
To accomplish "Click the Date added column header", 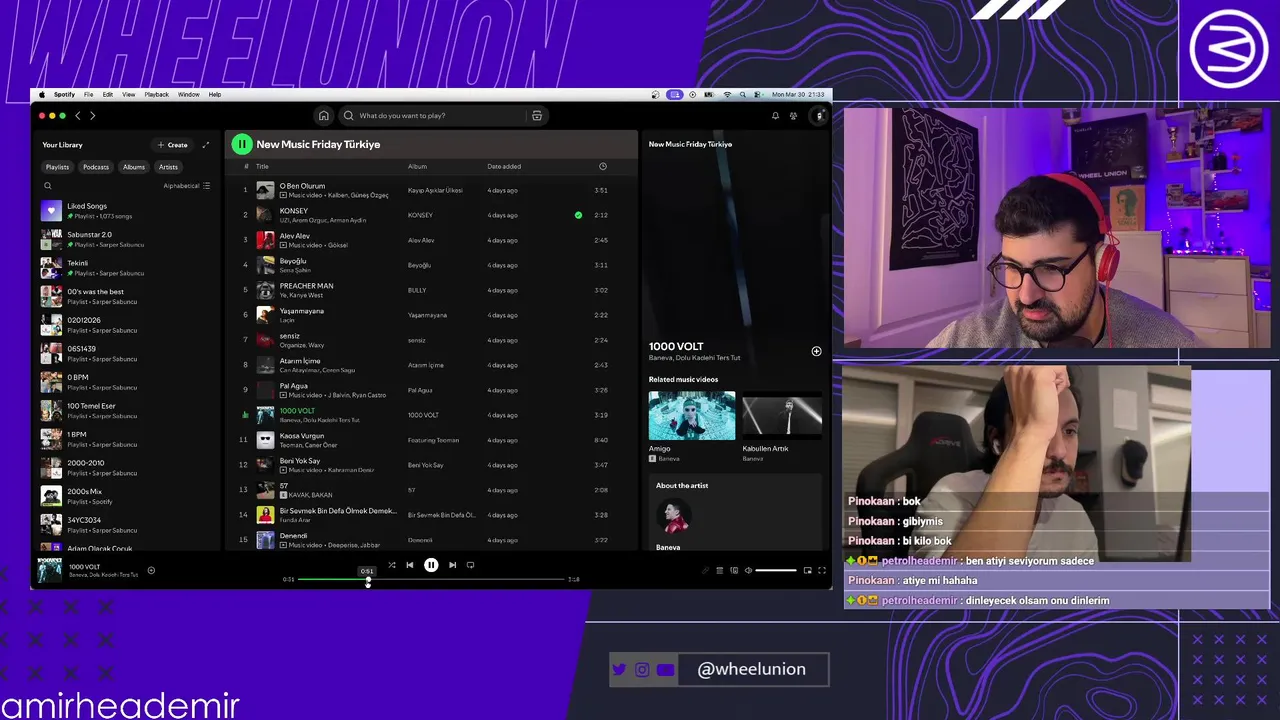I will [504, 166].
